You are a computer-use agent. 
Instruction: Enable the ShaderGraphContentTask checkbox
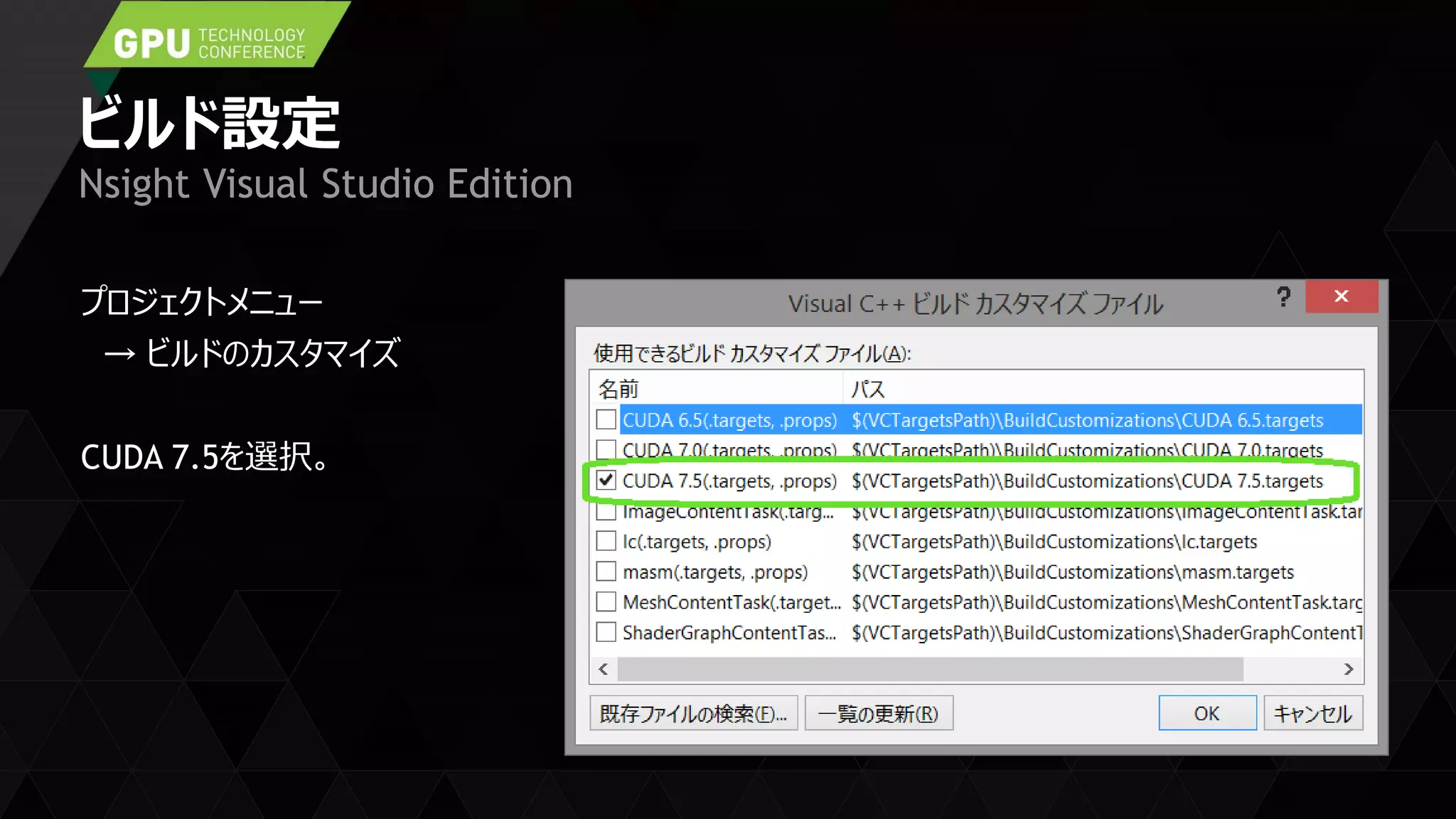pyautogui.click(x=606, y=632)
